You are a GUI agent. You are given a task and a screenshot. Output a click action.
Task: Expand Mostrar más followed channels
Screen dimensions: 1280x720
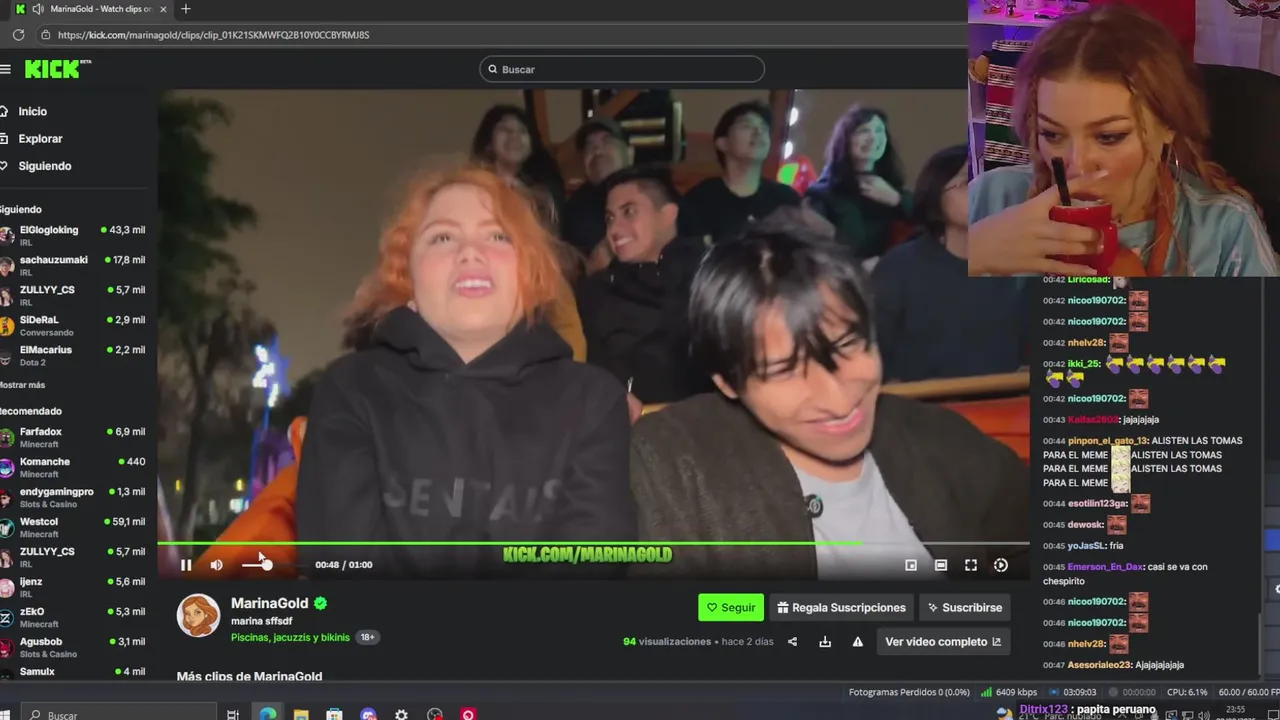22,385
